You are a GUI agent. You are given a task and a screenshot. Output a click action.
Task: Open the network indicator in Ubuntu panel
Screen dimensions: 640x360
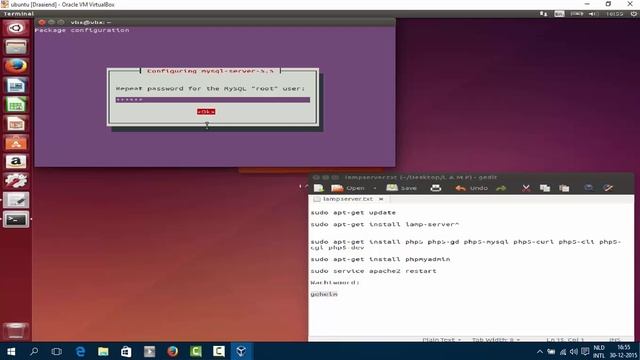(x=543, y=14)
